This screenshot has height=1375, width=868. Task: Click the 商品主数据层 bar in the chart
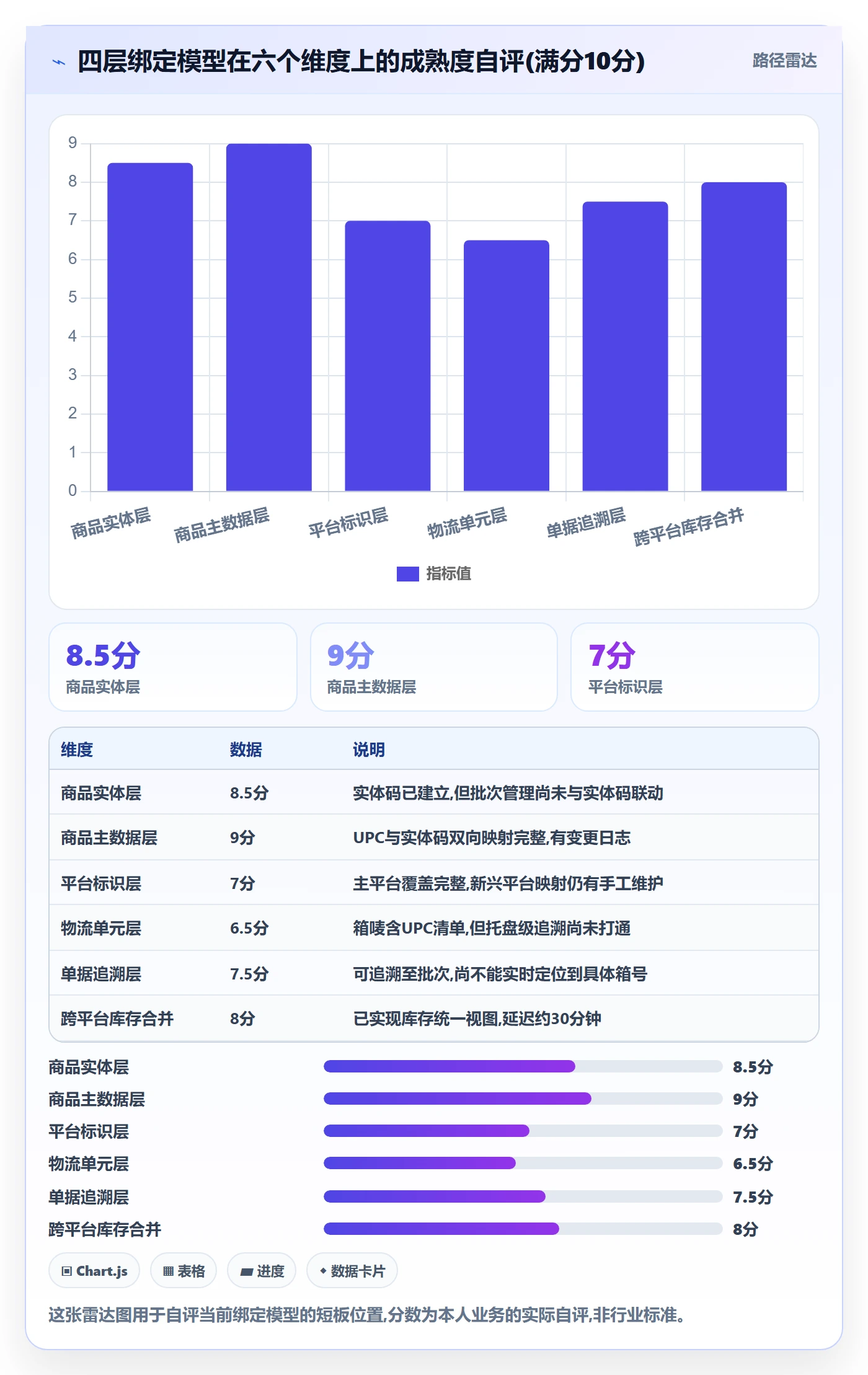point(269,317)
